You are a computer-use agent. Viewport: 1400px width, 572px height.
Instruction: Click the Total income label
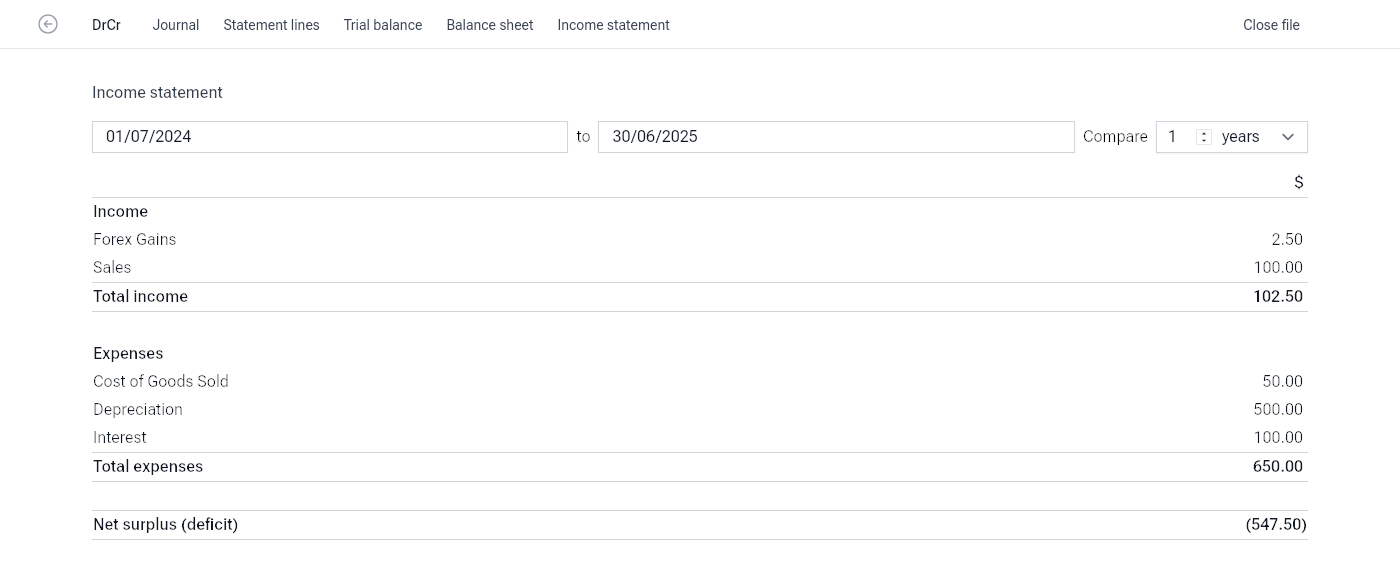tap(140, 296)
